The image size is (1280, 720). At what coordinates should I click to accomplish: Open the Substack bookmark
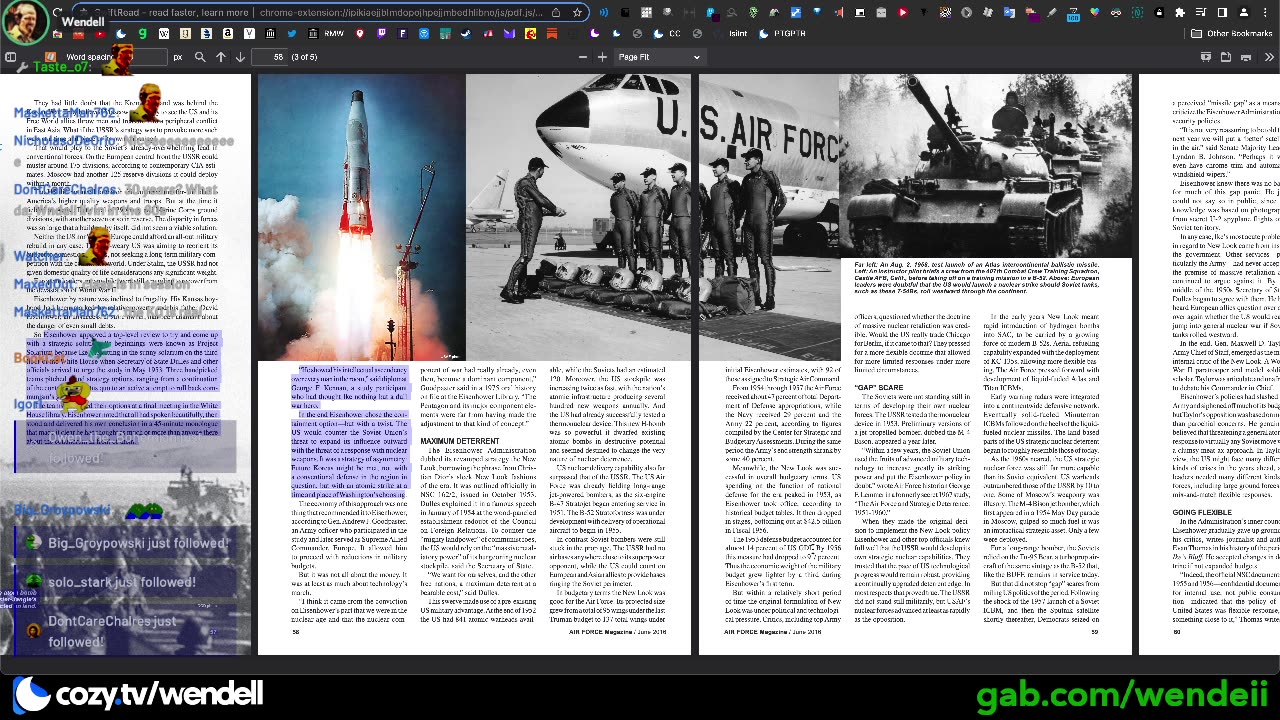[552, 34]
